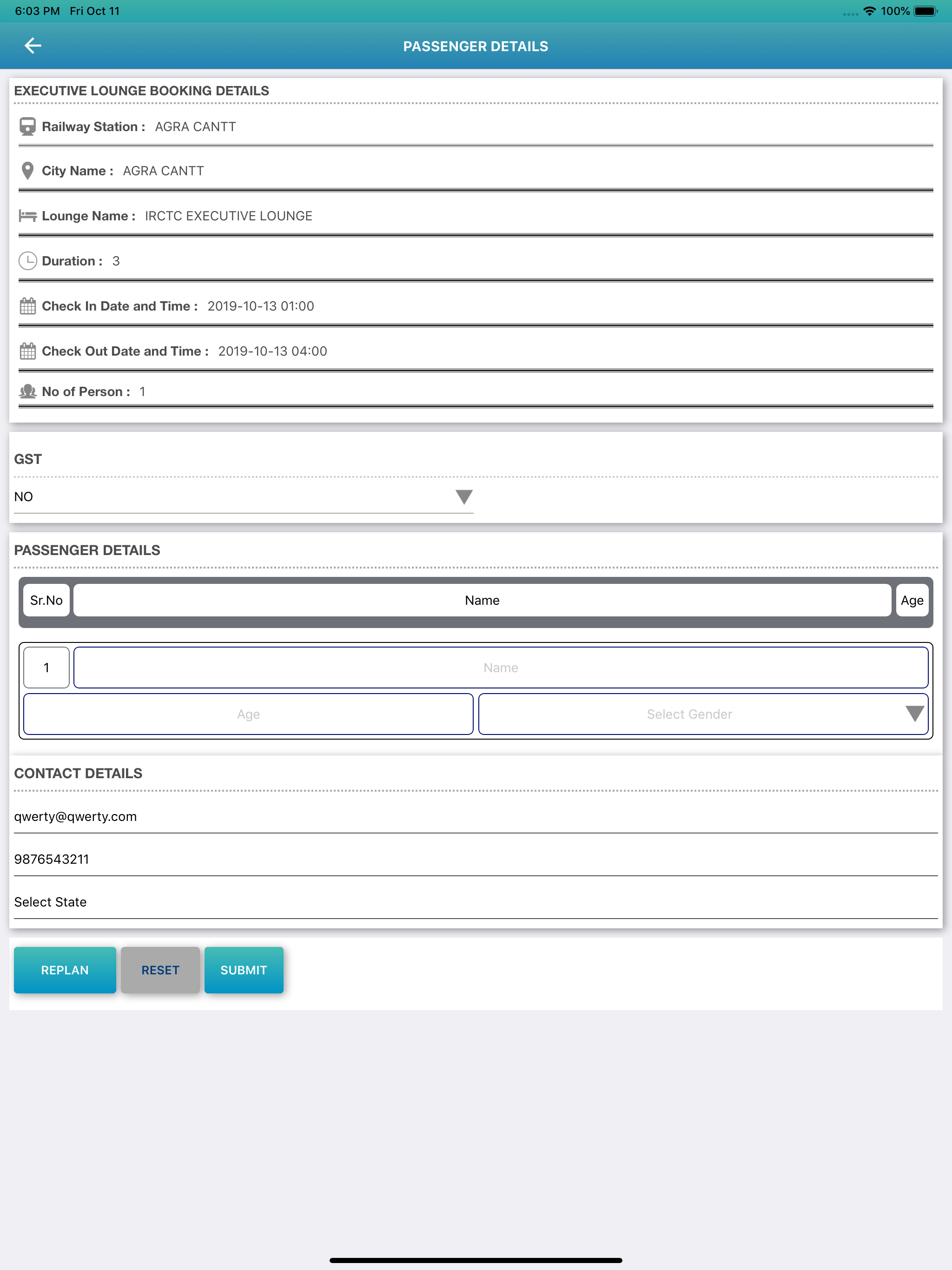Click the Sr.No column header
Viewport: 952px width, 1270px height.
[46, 601]
